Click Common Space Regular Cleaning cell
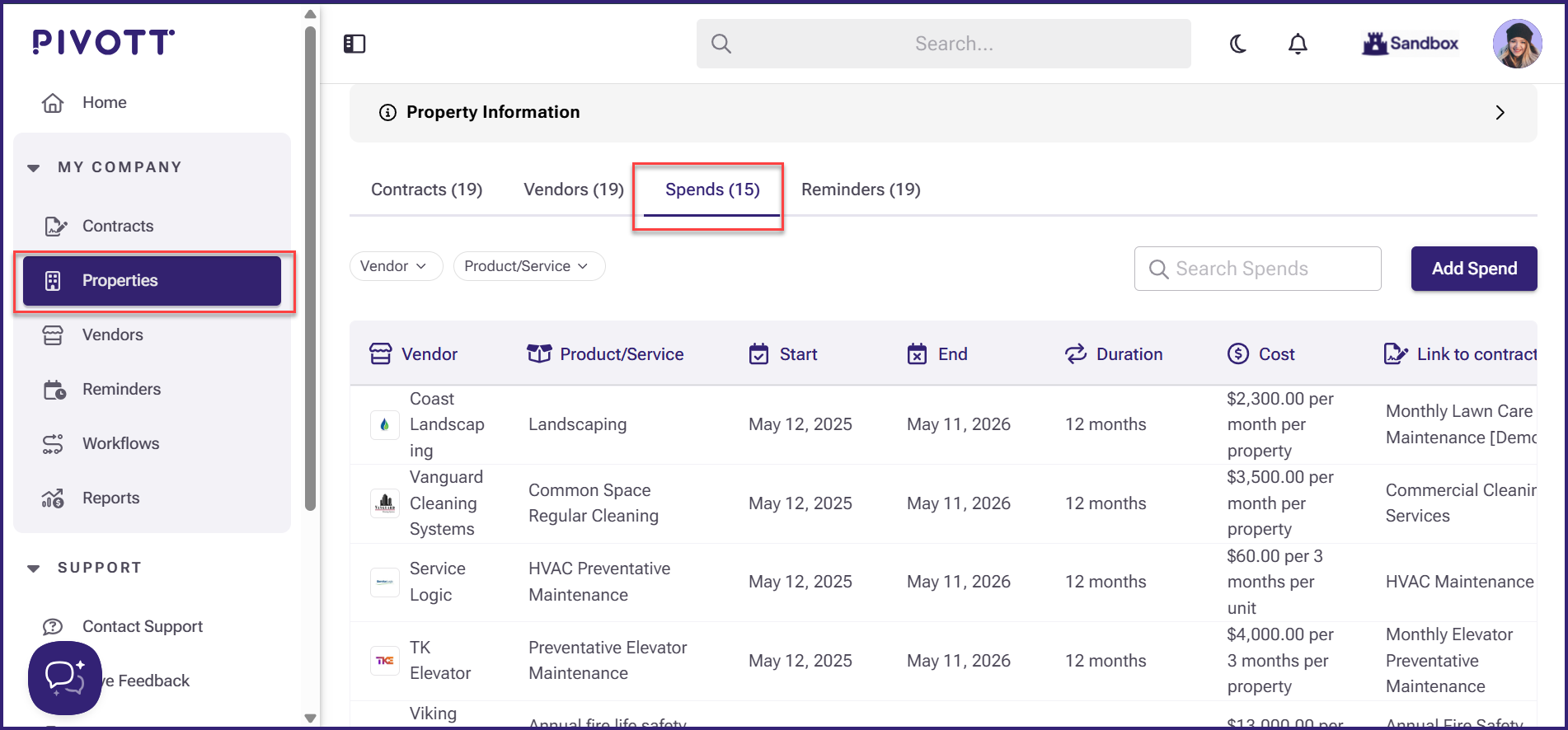Screen dimensions: 1568x730 pyautogui.click(x=594, y=503)
